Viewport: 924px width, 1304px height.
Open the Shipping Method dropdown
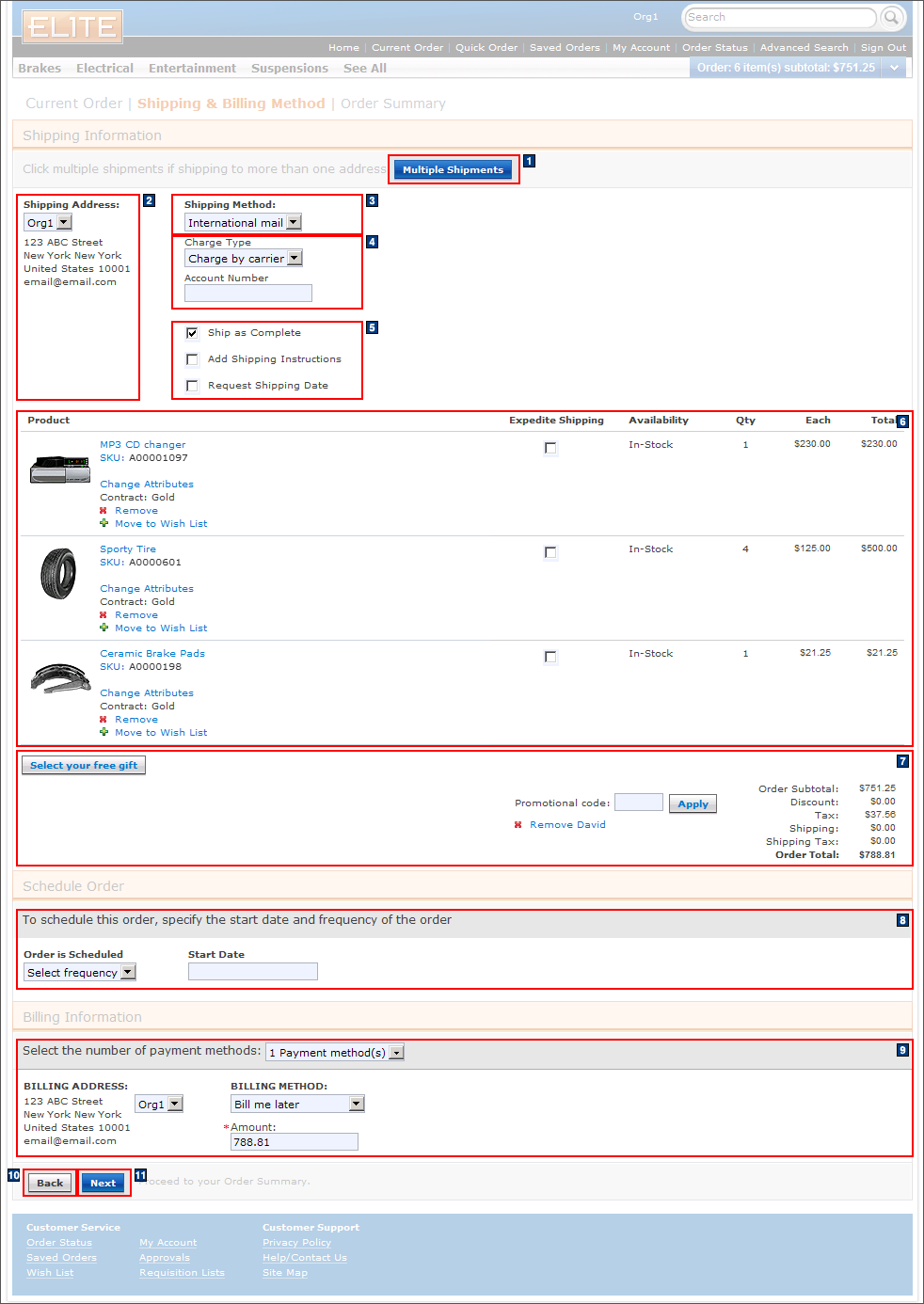(x=293, y=222)
